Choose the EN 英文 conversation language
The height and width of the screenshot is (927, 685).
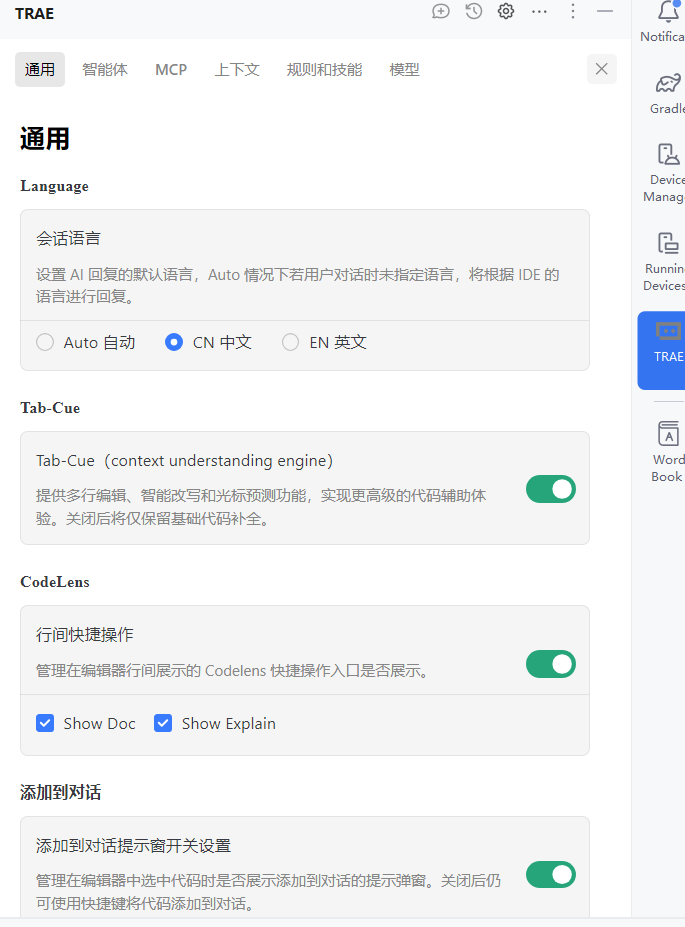291,342
